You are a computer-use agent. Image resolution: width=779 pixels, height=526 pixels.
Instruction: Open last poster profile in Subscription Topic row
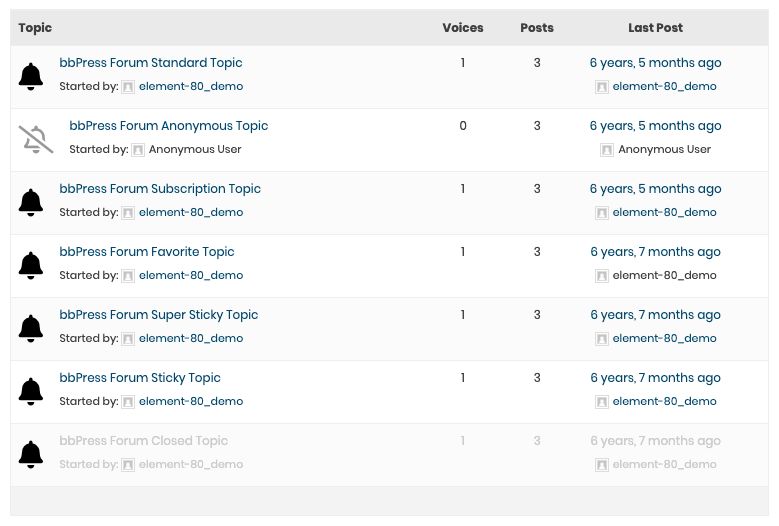(664, 213)
